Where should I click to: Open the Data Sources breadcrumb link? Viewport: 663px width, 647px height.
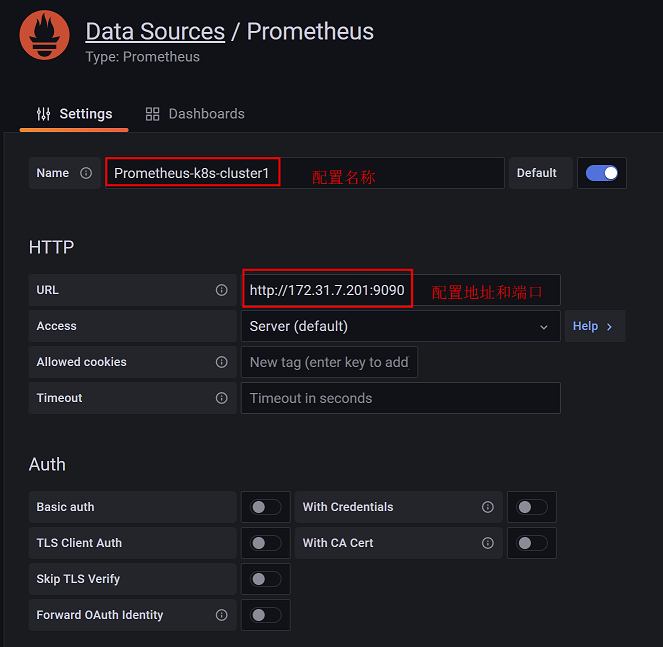pyautogui.click(x=155, y=31)
